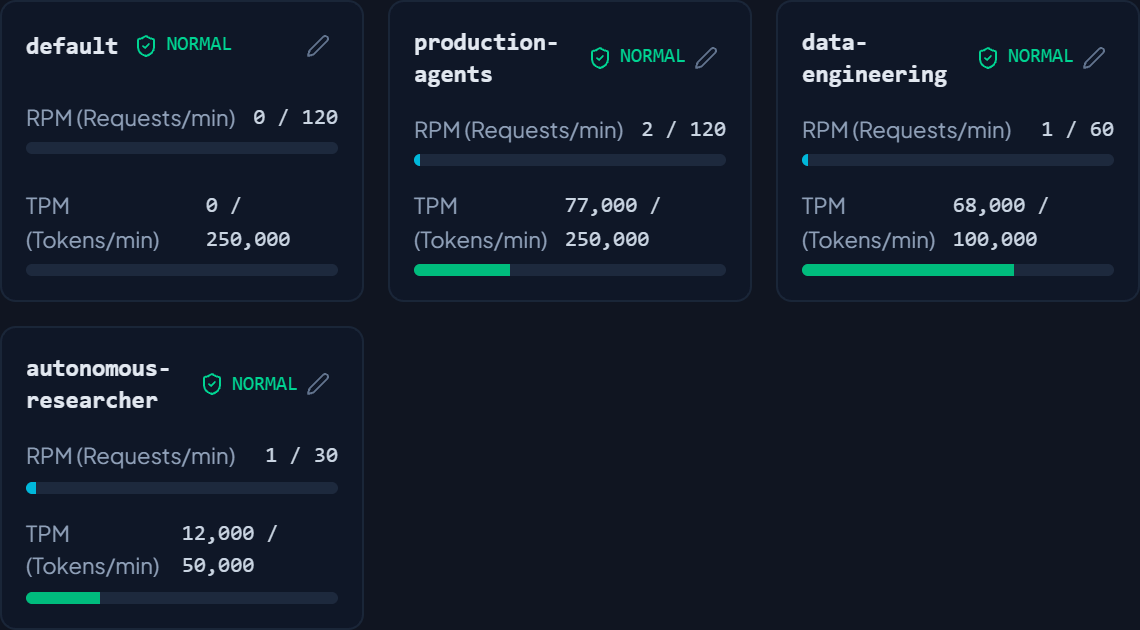Select the 'data-engineering' card title

pyautogui.click(x=875, y=58)
